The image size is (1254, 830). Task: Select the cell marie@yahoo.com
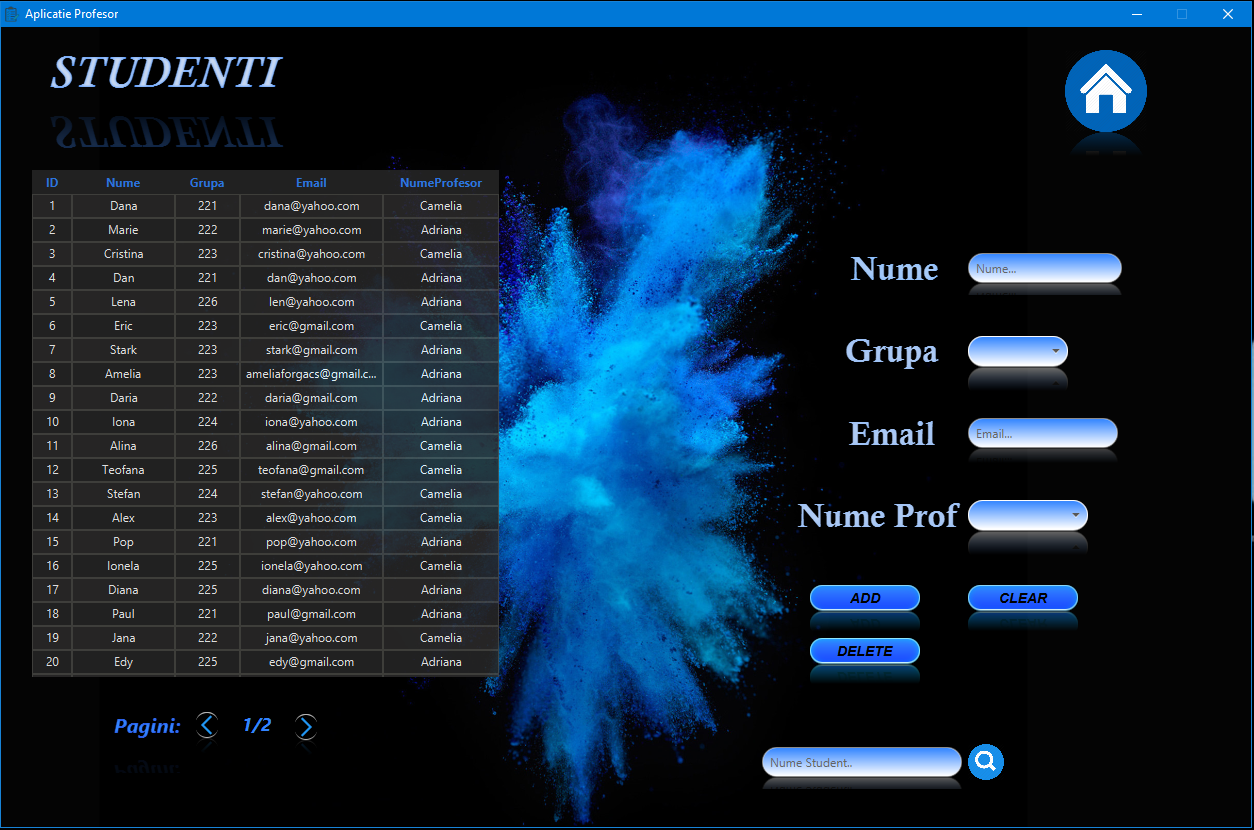tap(311, 230)
